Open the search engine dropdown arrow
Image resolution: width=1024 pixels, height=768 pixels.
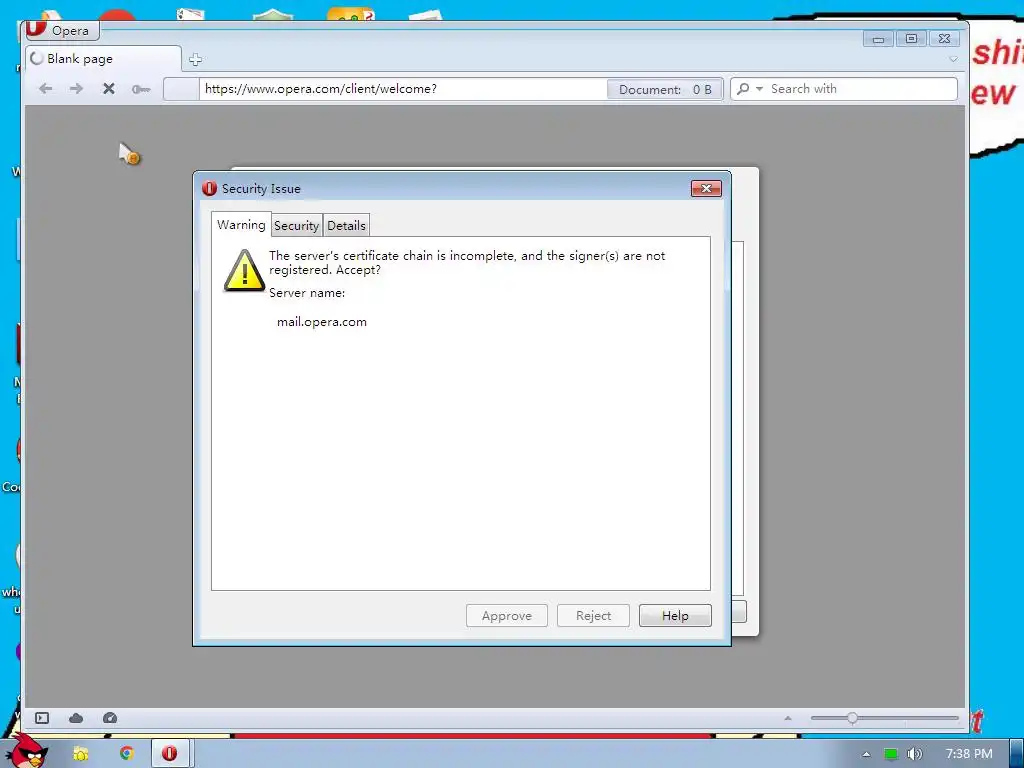[759, 89]
